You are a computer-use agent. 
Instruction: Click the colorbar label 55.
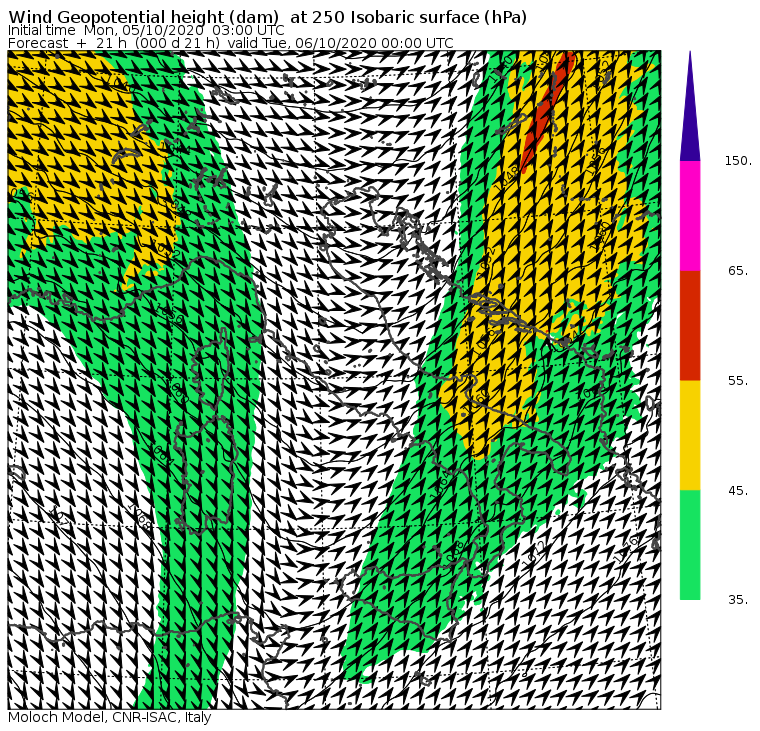(738, 381)
